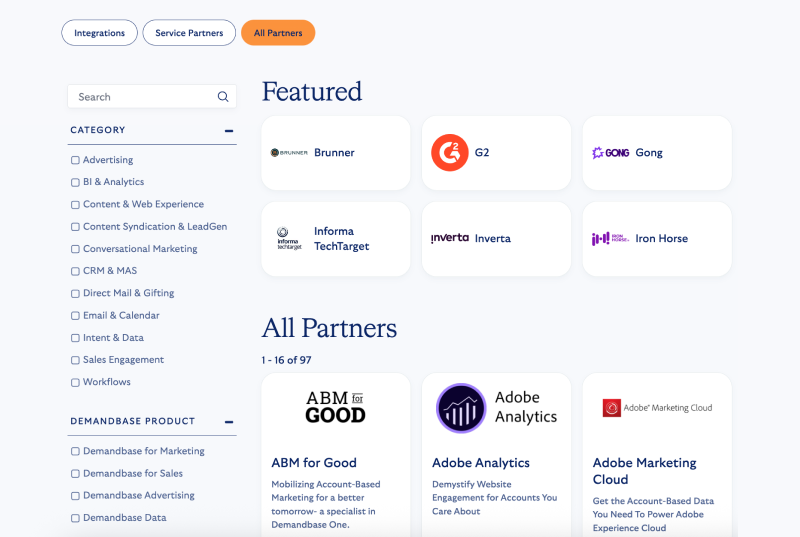The height and width of the screenshot is (537, 800).
Task: Open the Brunner featured partner name
Action: (334, 152)
